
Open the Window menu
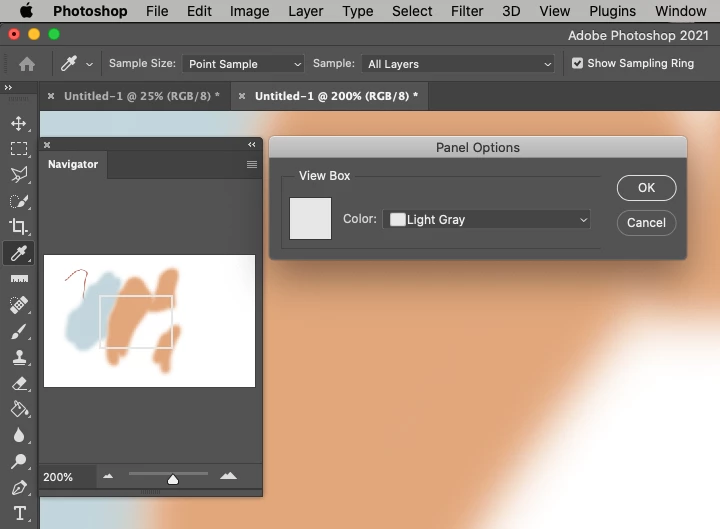click(x=681, y=11)
